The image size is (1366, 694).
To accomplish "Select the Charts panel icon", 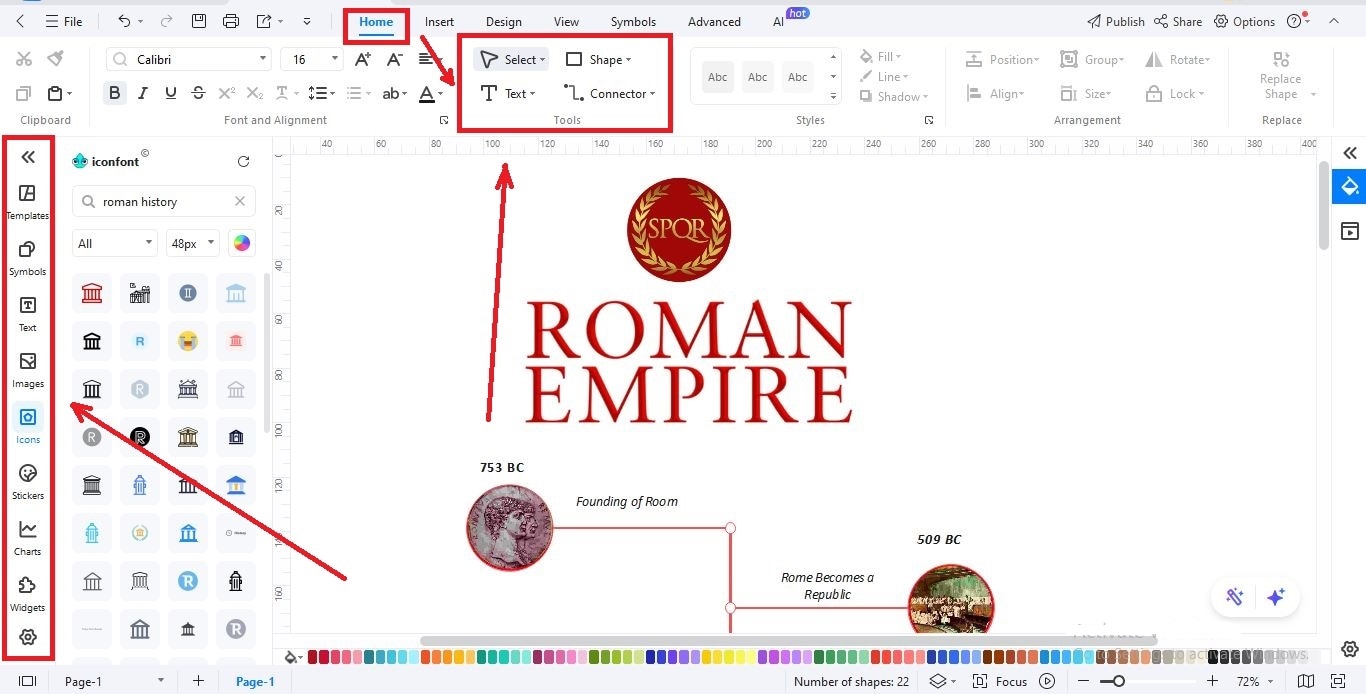I will point(27,535).
